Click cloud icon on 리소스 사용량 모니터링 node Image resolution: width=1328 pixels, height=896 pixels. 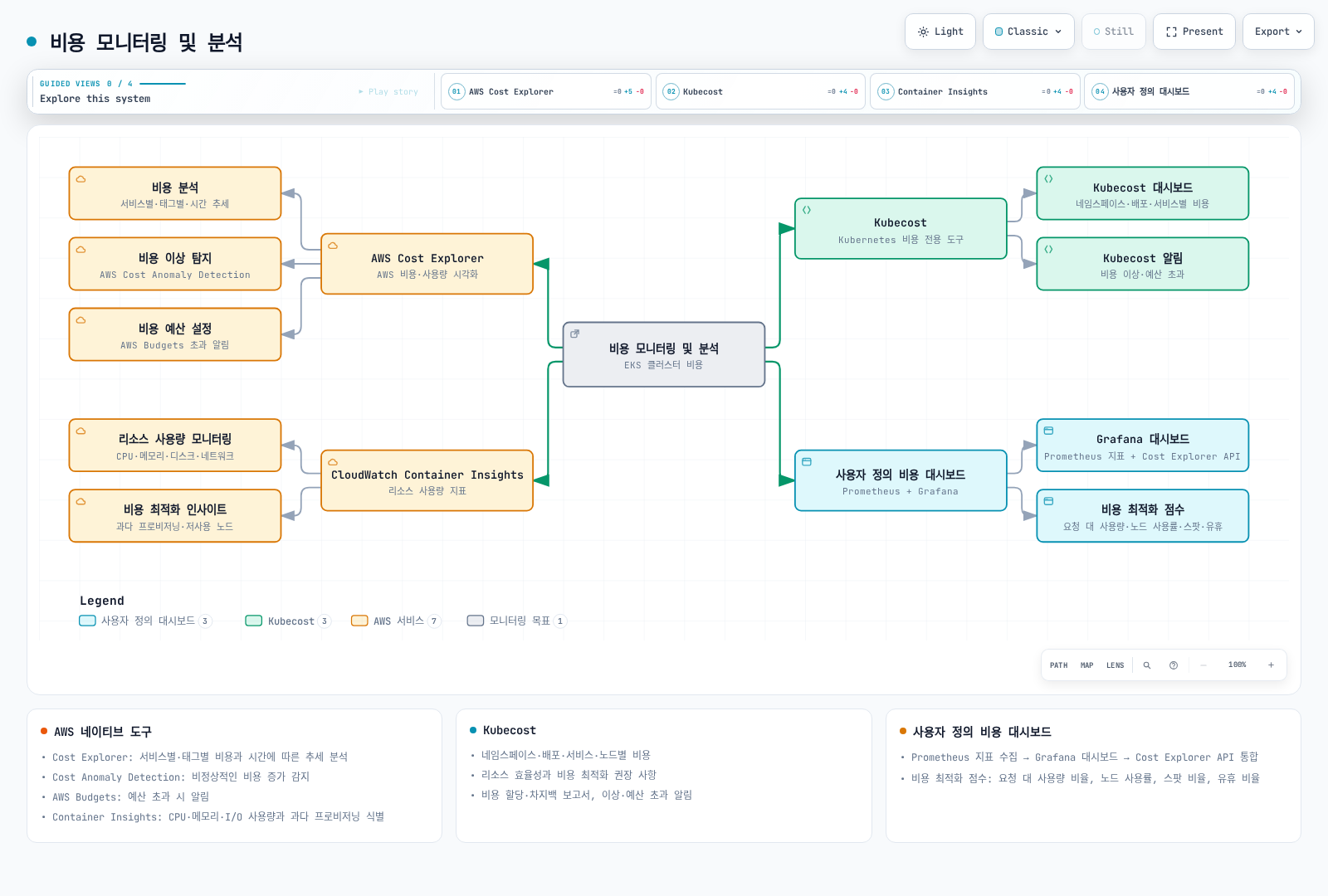coord(81,431)
